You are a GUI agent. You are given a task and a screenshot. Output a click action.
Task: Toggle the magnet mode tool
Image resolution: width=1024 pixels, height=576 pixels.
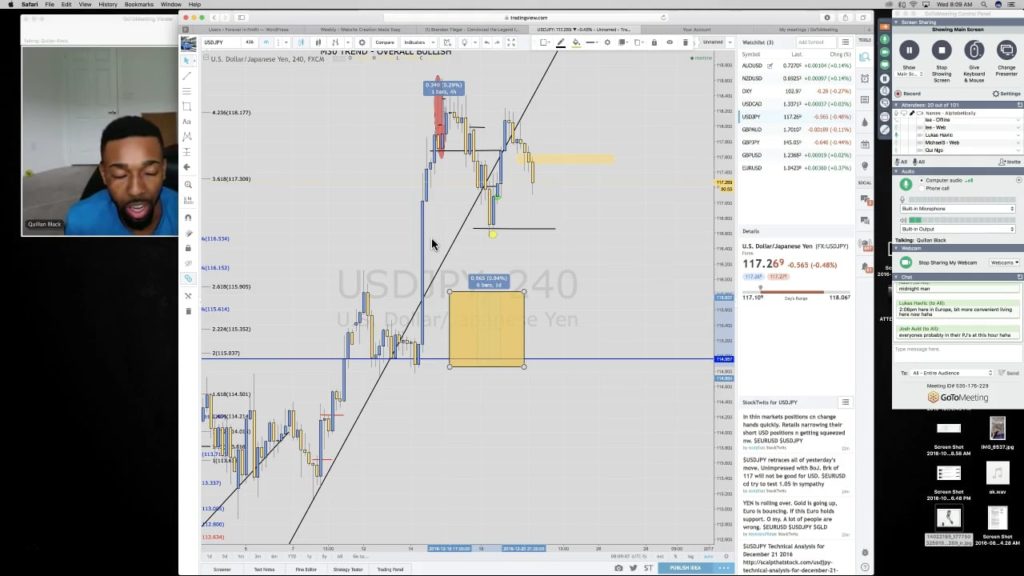188,217
